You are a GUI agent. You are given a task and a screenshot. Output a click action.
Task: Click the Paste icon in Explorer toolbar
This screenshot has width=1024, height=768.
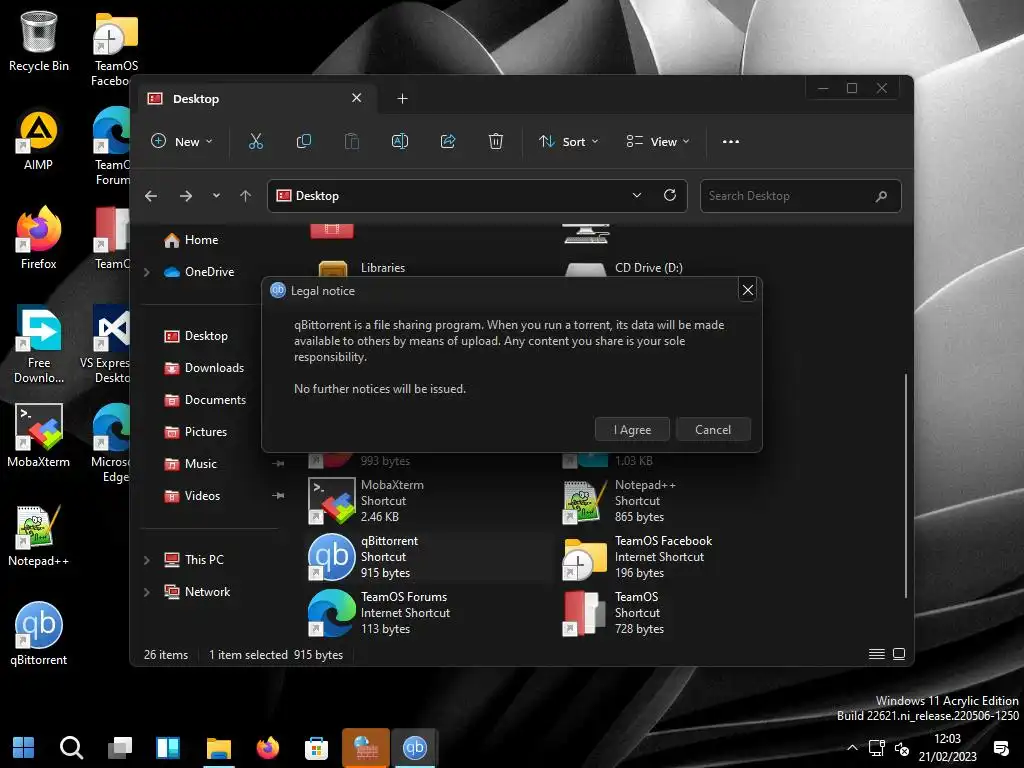(352, 142)
